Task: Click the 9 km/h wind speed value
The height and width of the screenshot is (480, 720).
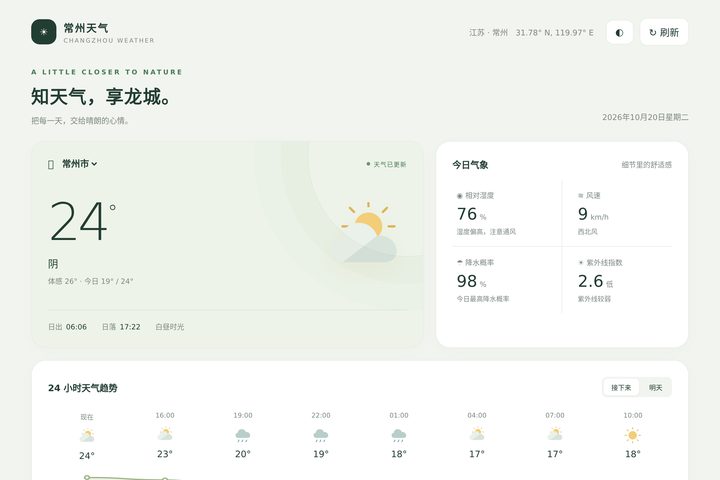Action: point(593,214)
